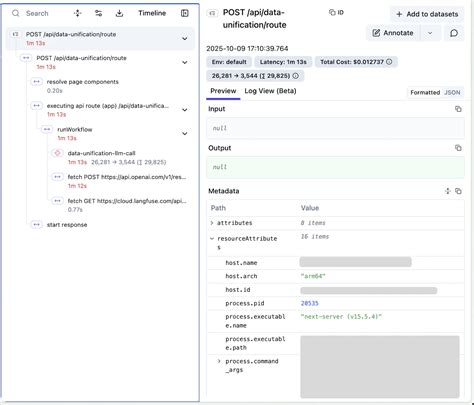474x405 pixels.
Task: Click the expand-all nodes icon
Action: click(x=78, y=13)
